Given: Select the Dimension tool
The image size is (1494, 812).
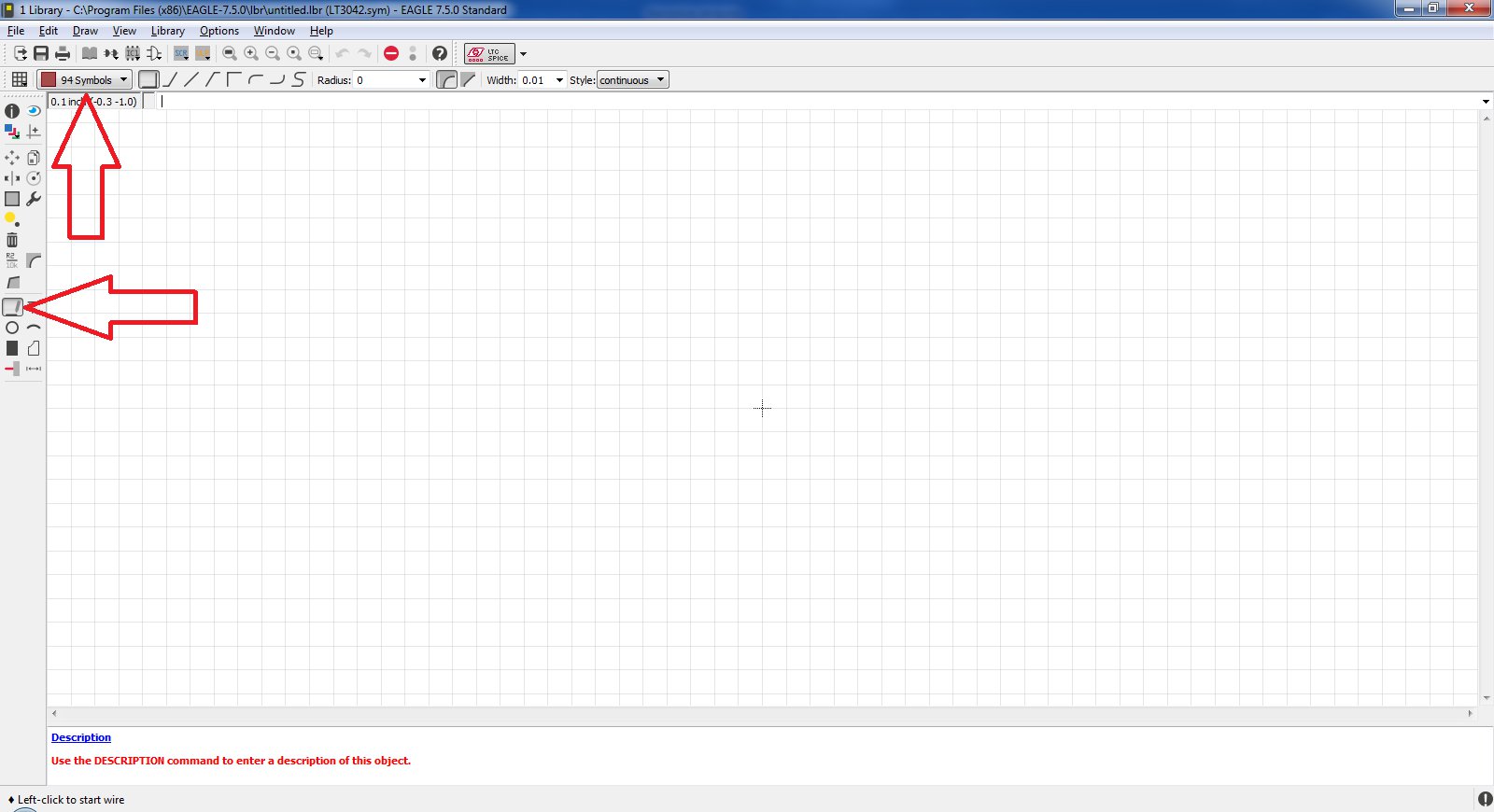Looking at the screenshot, I should [x=34, y=369].
